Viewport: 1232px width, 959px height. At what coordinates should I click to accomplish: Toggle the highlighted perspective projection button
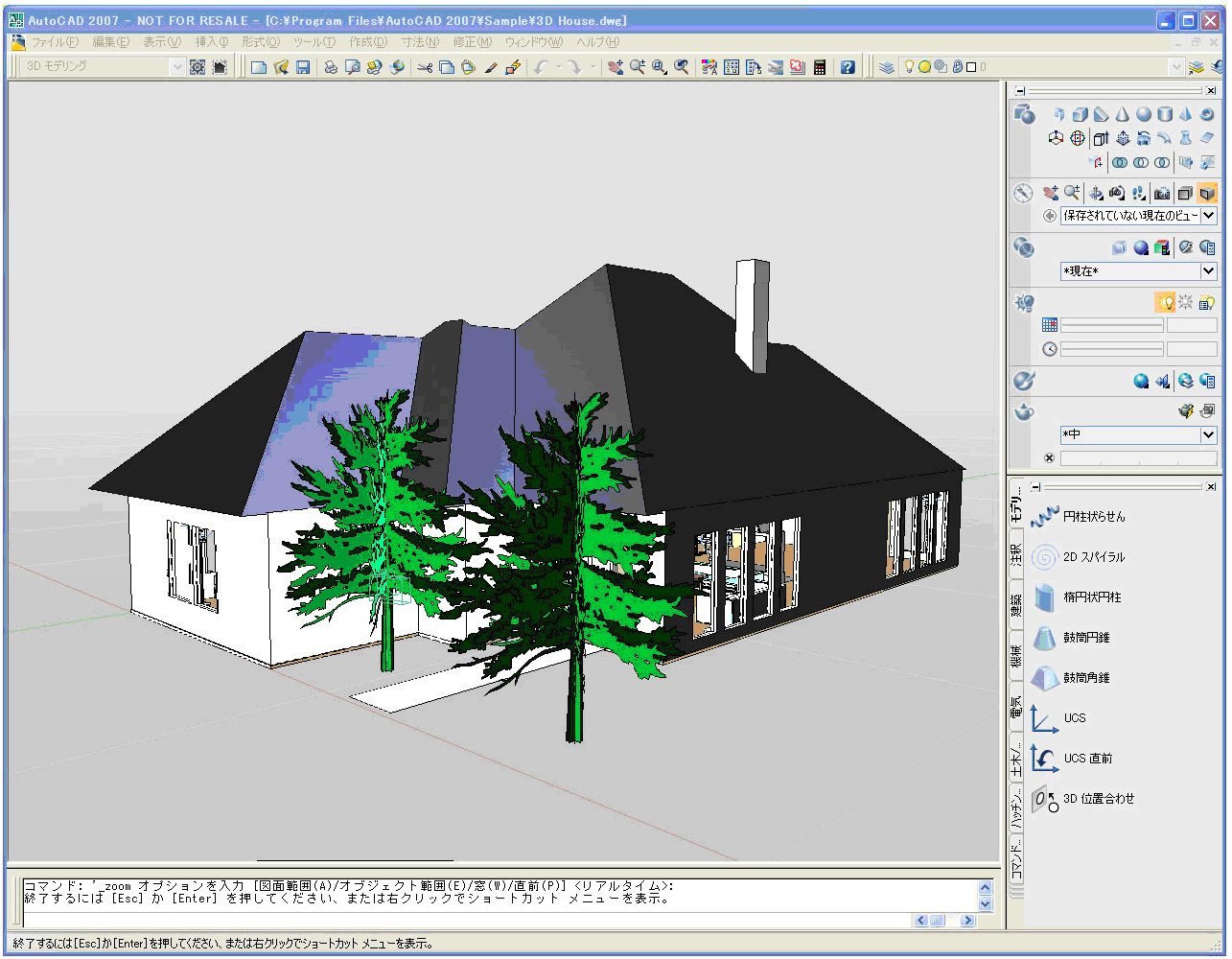pyautogui.click(x=1207, y=193)
